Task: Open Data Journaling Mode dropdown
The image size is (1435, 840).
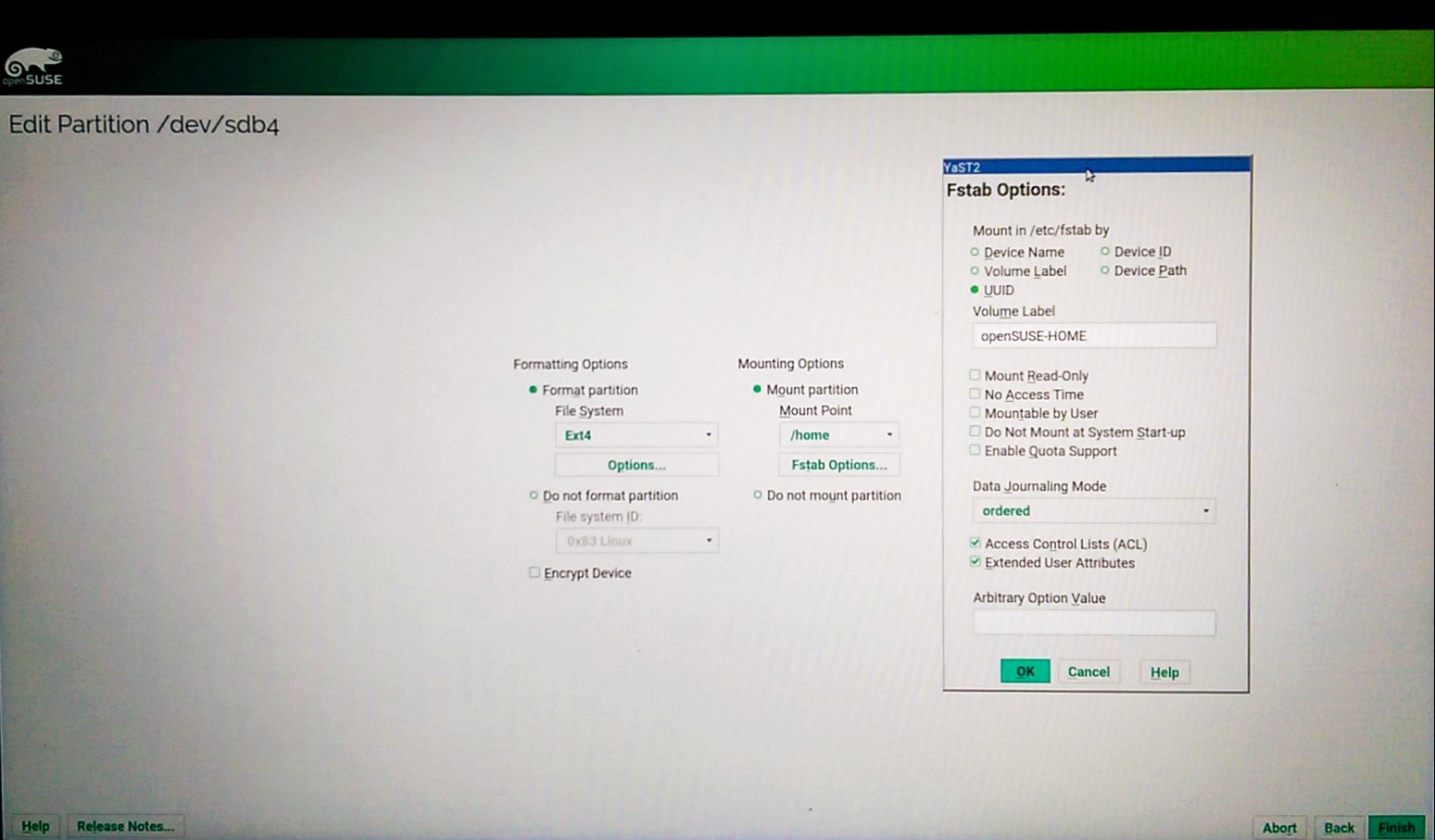Action: point(1094,510)
